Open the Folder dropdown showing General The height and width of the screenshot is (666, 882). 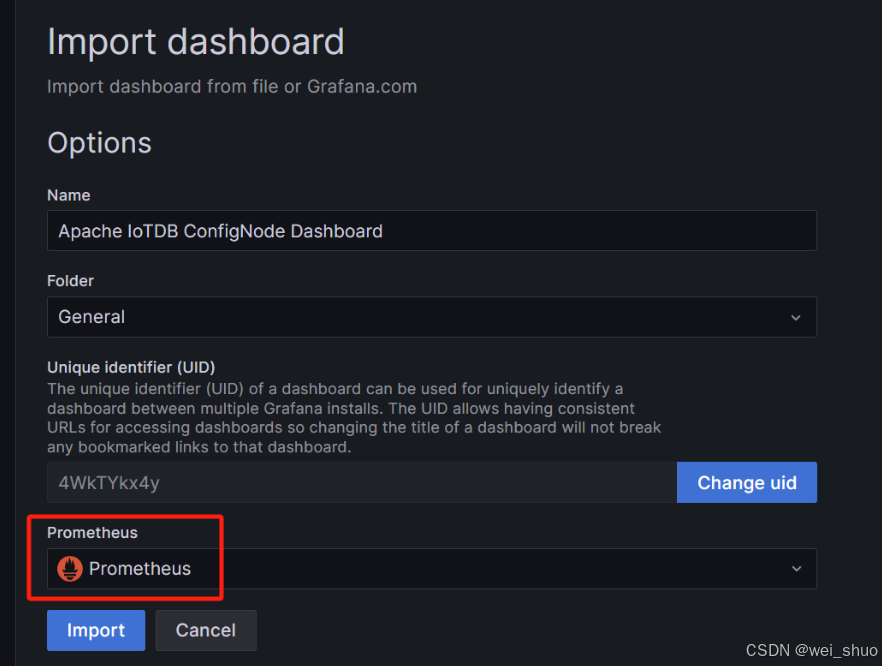click(430, 317)
